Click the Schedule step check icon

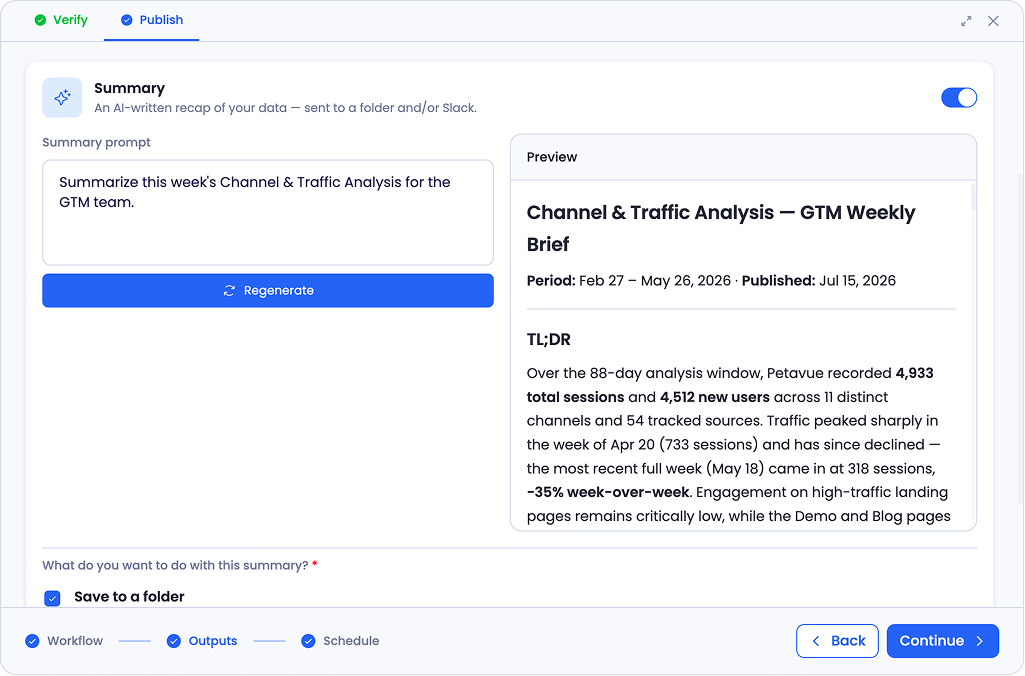(308, 641)
